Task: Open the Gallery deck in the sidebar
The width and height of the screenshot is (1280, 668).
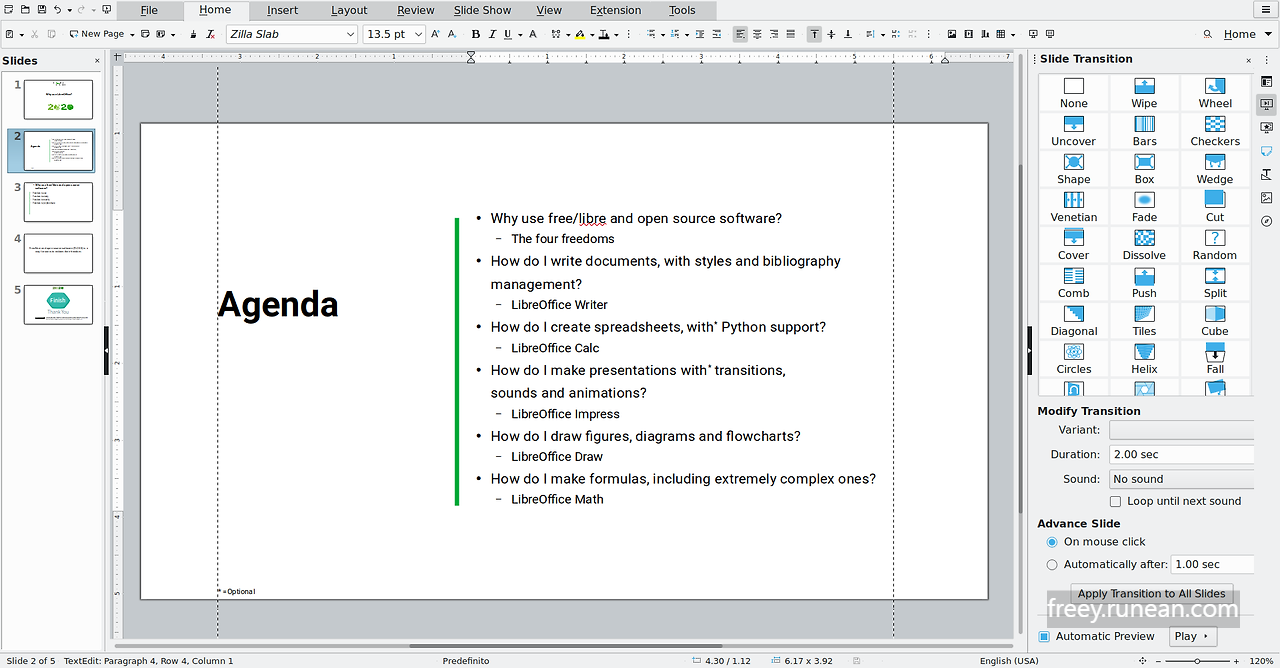Action: click(1266, 197)
